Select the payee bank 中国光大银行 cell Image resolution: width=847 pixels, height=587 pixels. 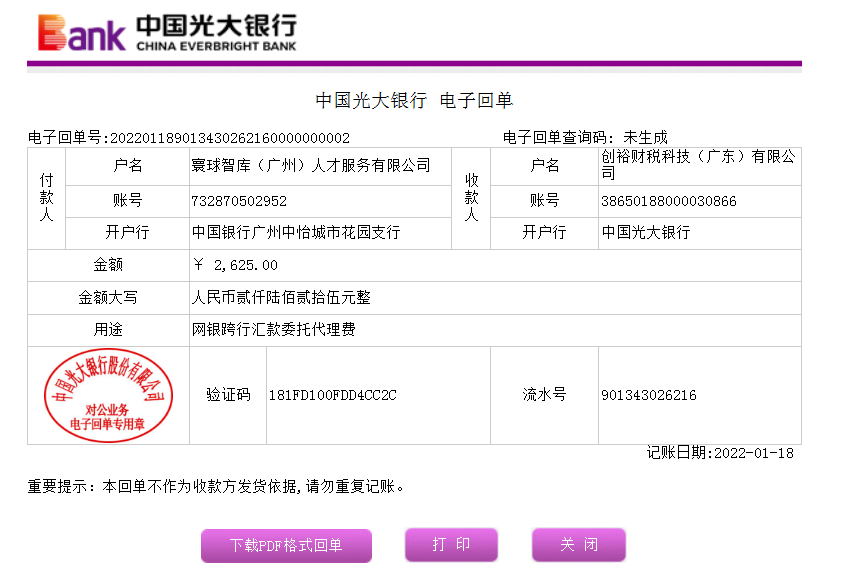pos(700,233)
